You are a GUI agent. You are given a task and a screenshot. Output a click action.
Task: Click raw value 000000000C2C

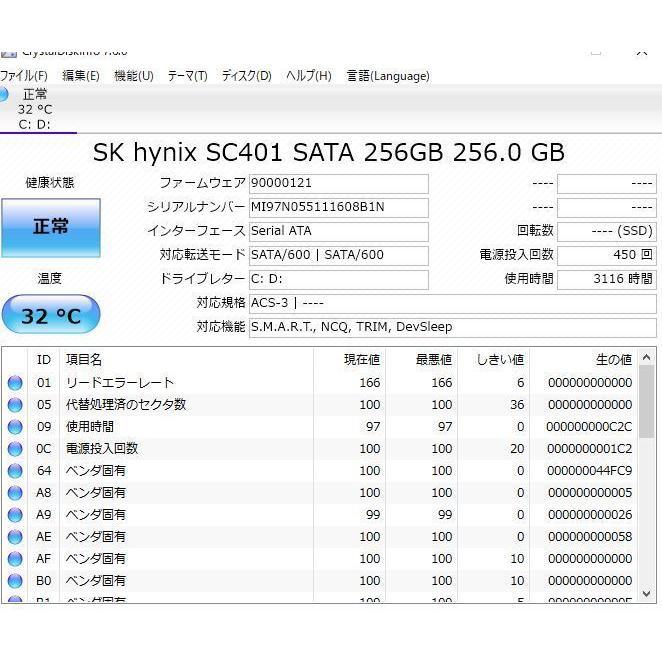[589, 427]
